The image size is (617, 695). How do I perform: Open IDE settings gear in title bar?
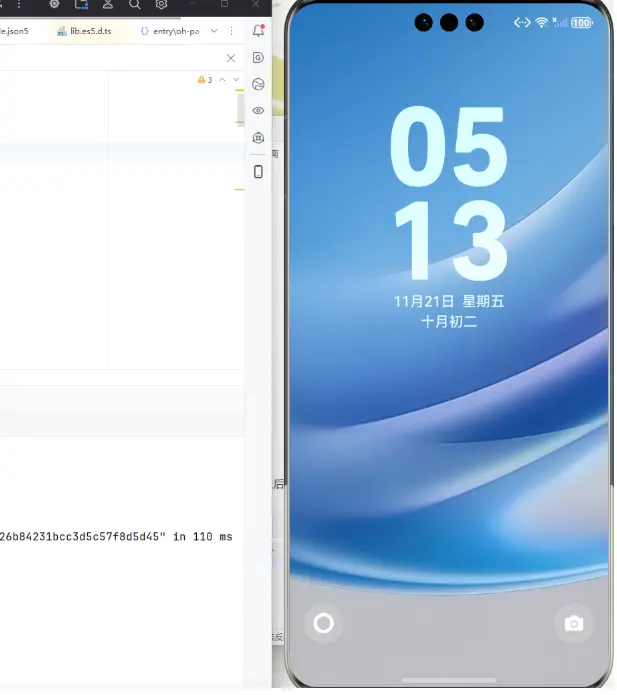(x=161, y=4)
